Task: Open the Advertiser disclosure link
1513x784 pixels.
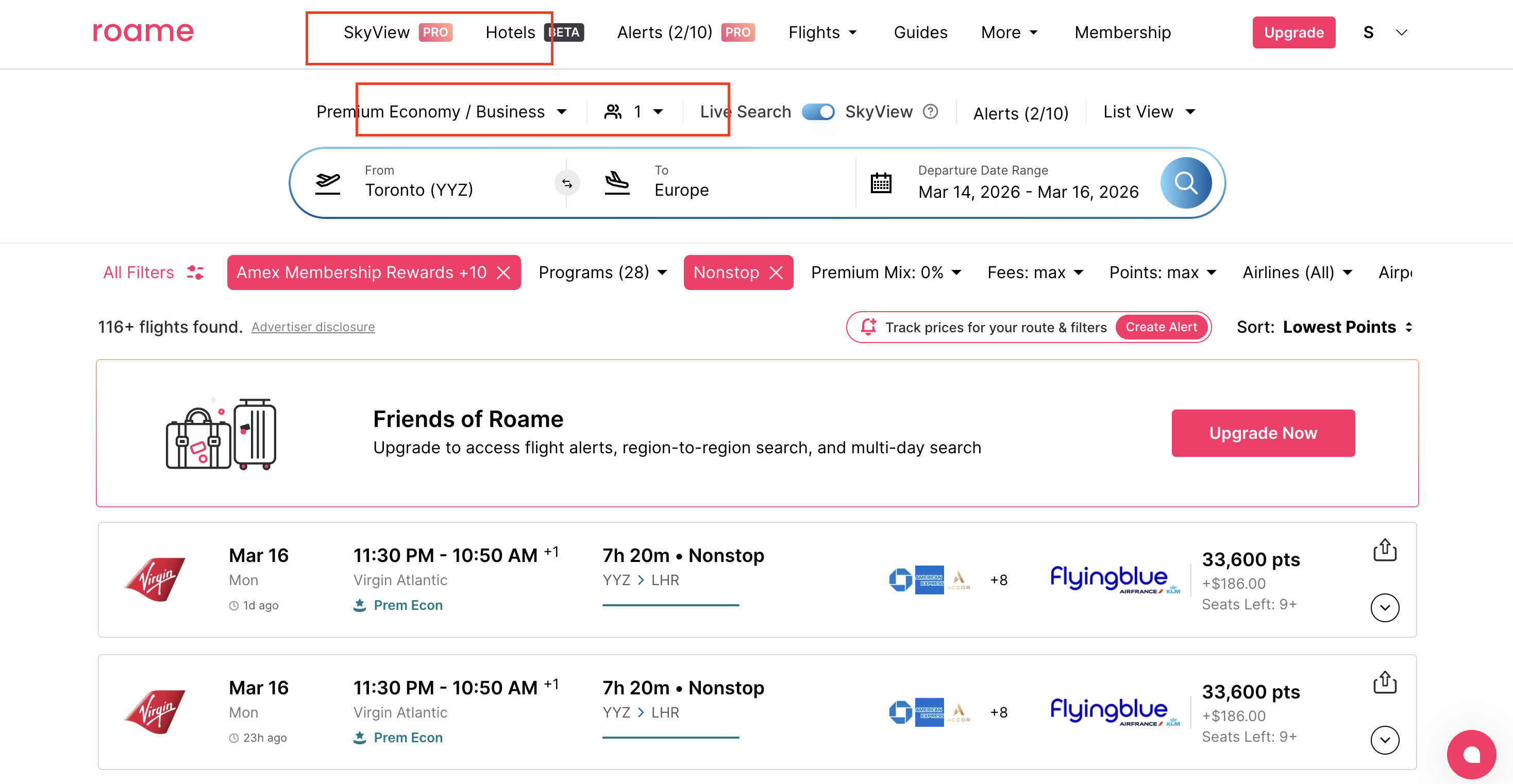Action: (313, 327)
